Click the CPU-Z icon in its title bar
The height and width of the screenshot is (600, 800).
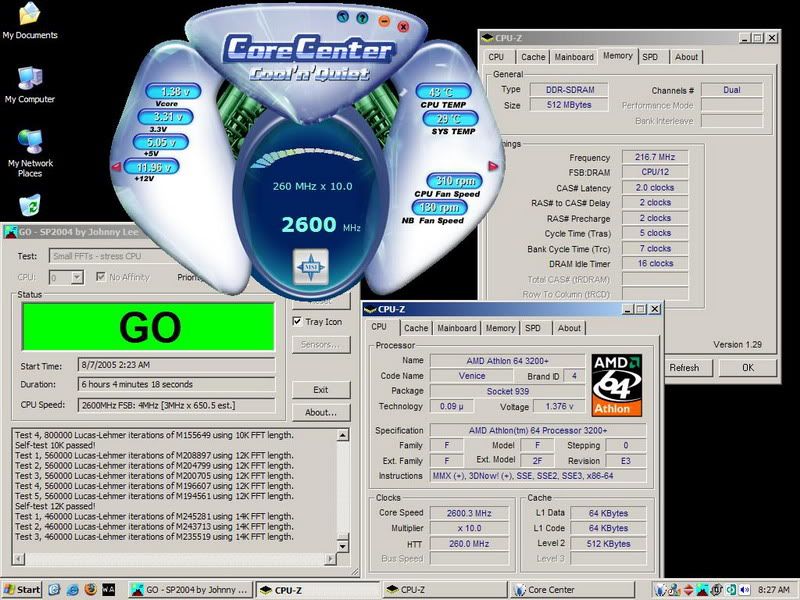coord(369,307)
